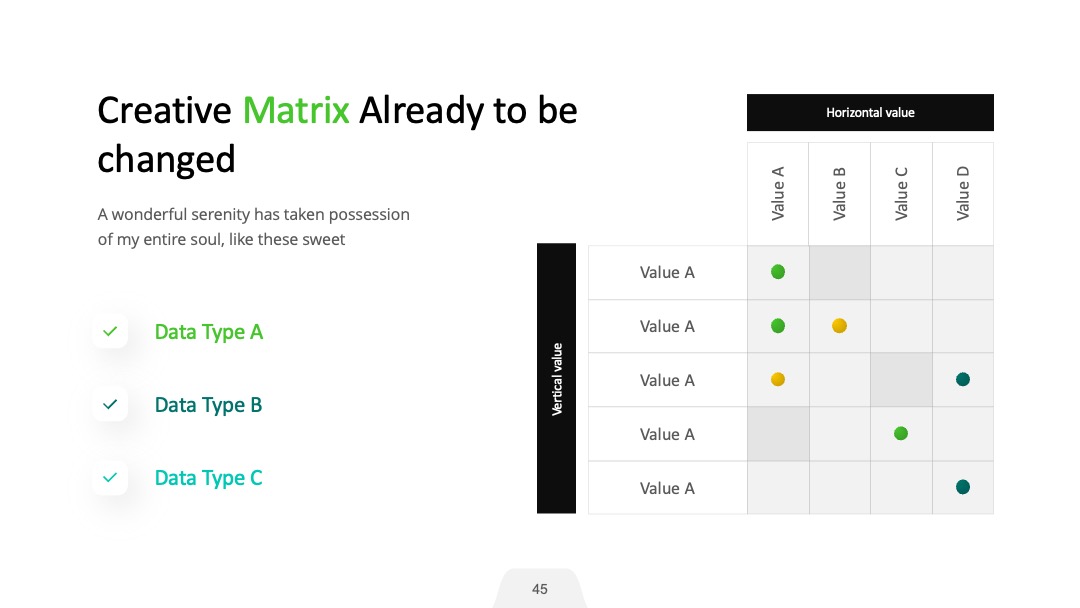1080x608 pixels.
Task: Click the dark shaded cell in fourth row
Action: coord(778,434)
